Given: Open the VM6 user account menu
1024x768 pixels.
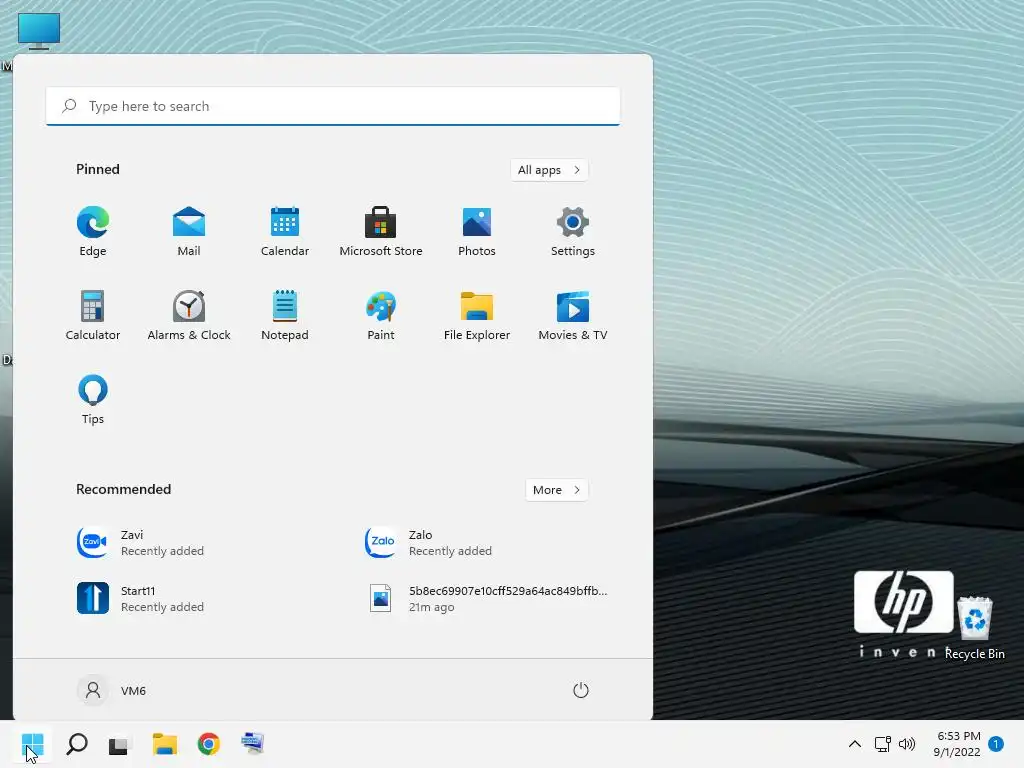Looking at the screenshot, I should point(112,690).
